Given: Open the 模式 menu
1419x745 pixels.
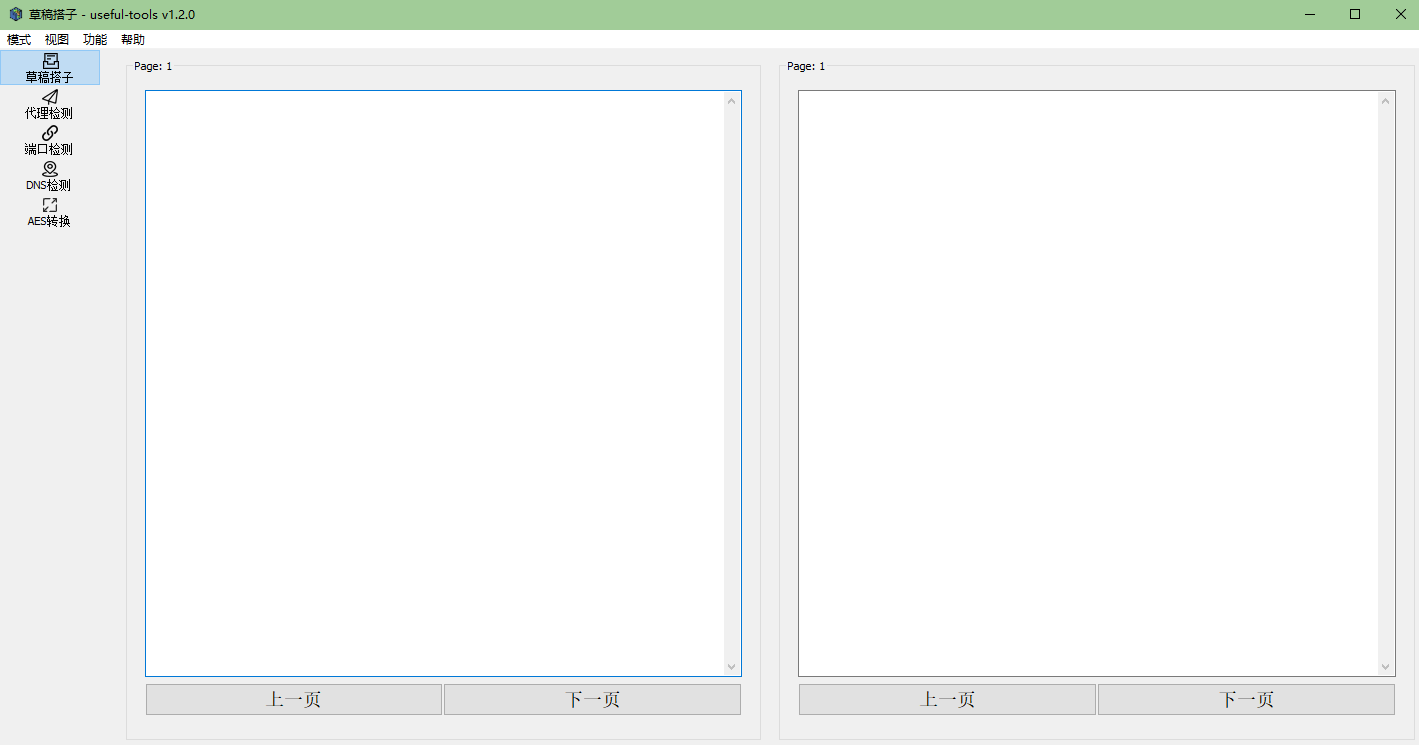Looking at the screenshot, I should (19, 40).
